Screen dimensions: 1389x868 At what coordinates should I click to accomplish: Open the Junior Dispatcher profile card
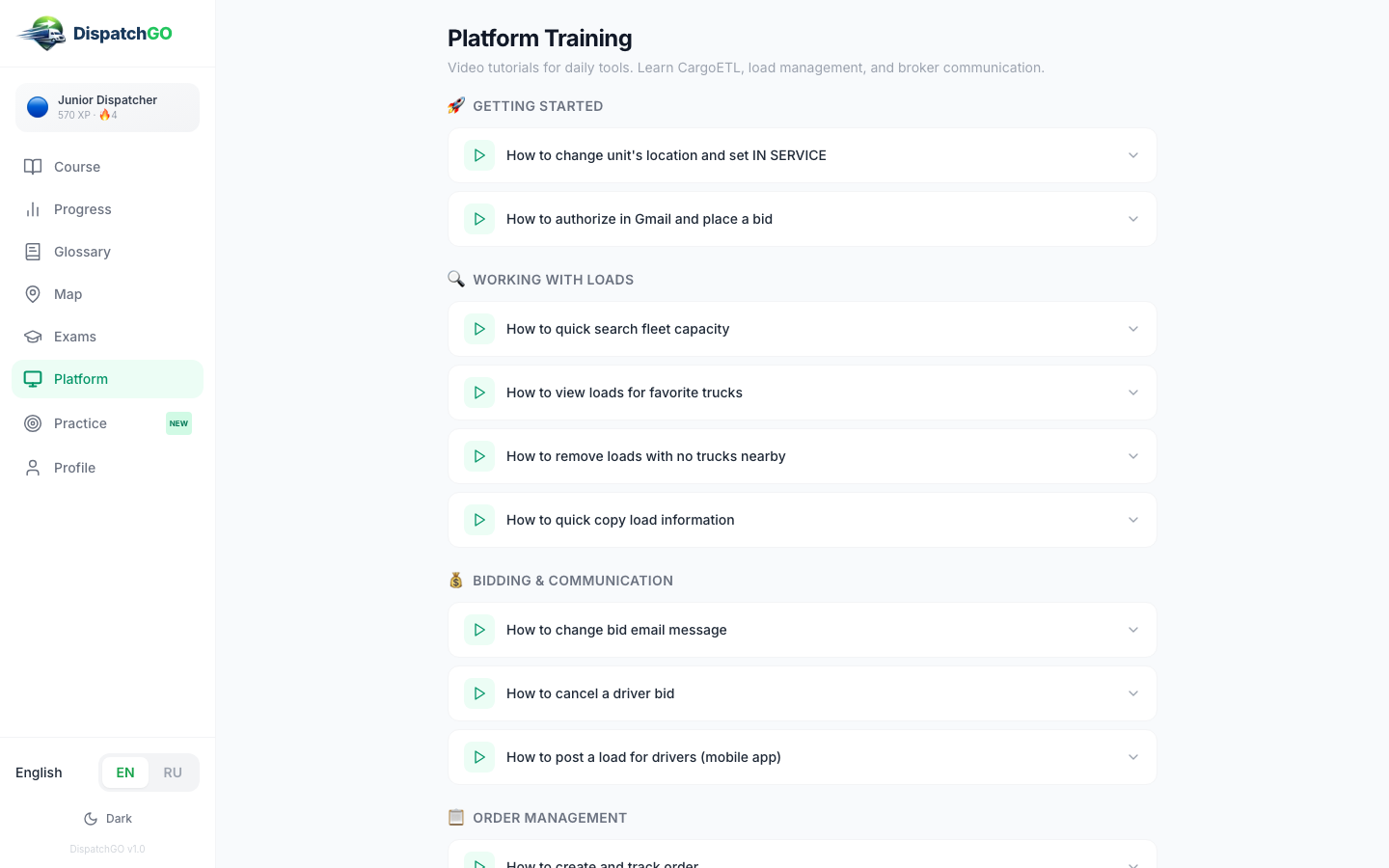(x=107, y=107)
